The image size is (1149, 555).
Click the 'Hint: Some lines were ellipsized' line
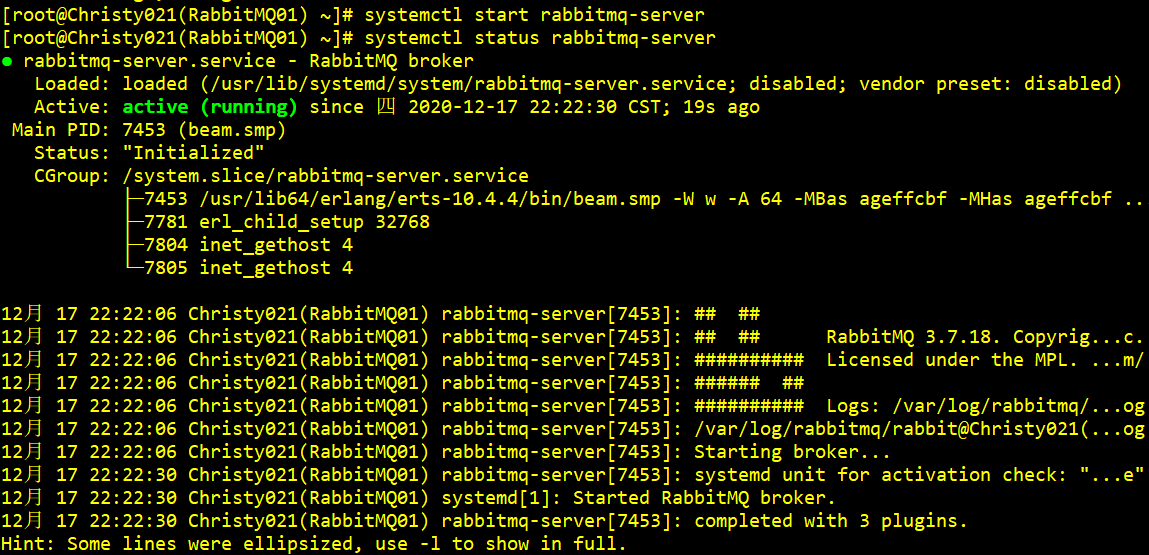(314, 544)
